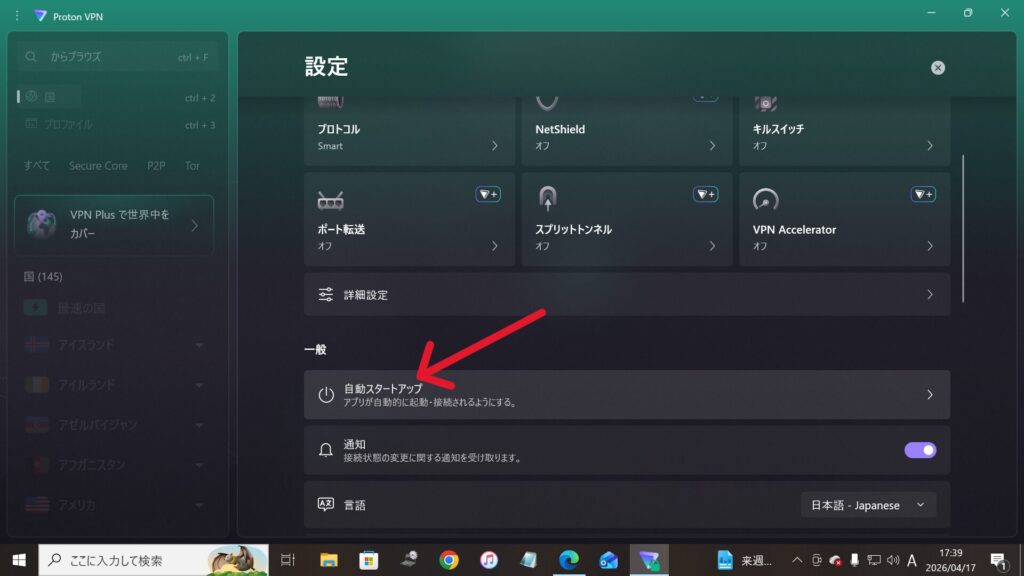Open the プロトコル Smart protocol setting

[x=409, y=136]
